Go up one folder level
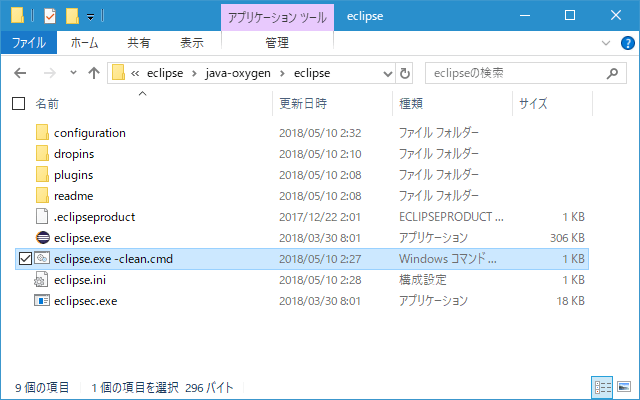Viewport: 640px width, 400px height. click(x=94, y=73)
